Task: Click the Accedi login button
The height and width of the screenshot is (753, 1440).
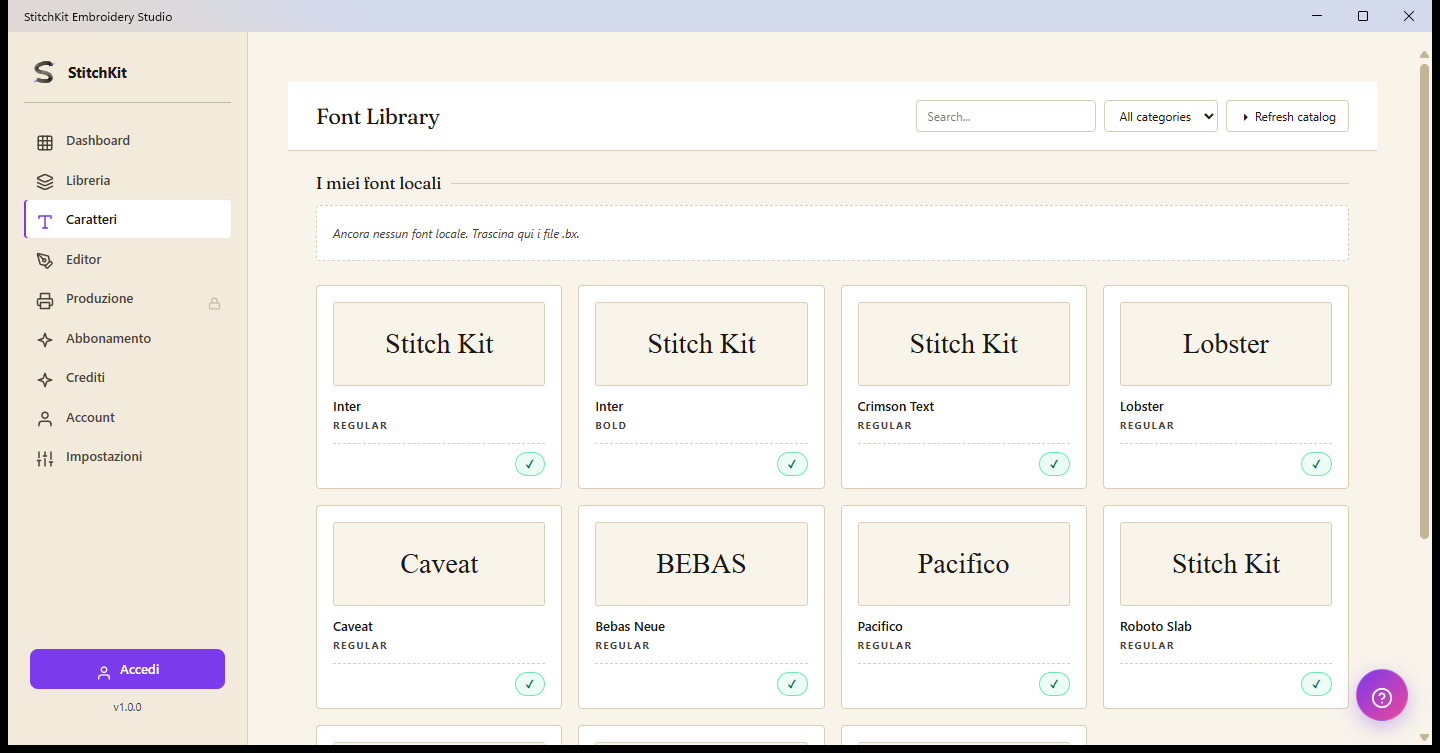Action: tap(127, 669)
